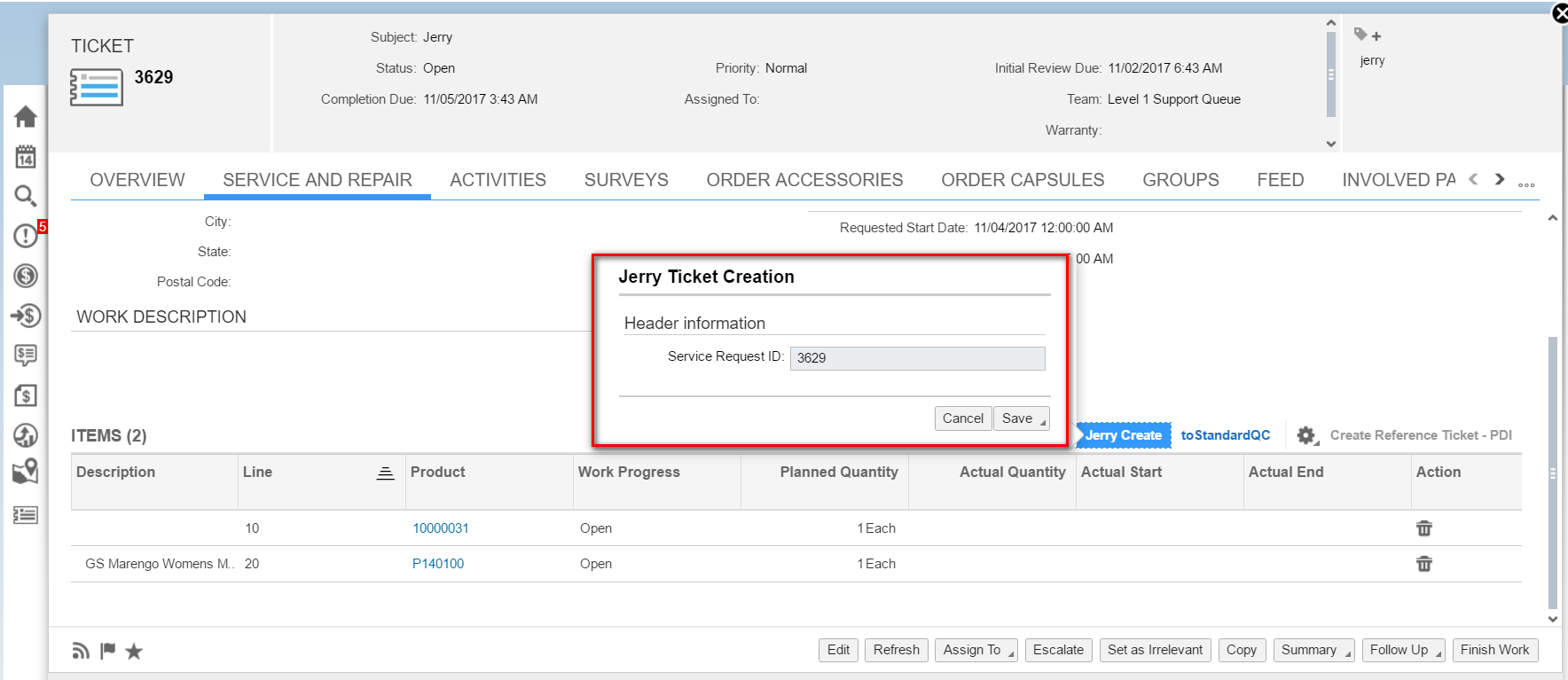Open the dollar chat bubble sidebar icon
Image resolution: width=1568 pixels, height=680 pixels.
tap(26, 356)
